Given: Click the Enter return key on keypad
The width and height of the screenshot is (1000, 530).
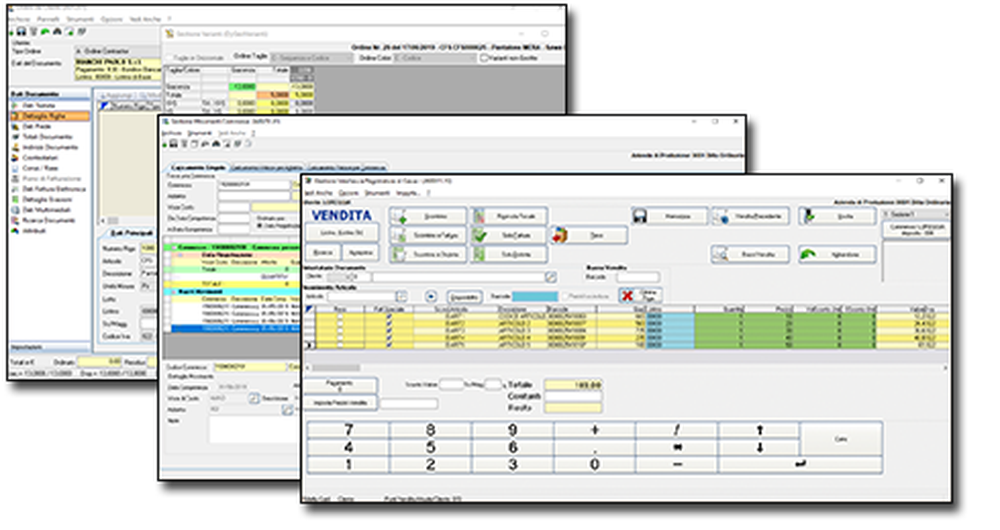Looking at the screenshot, I should [800, 464].
